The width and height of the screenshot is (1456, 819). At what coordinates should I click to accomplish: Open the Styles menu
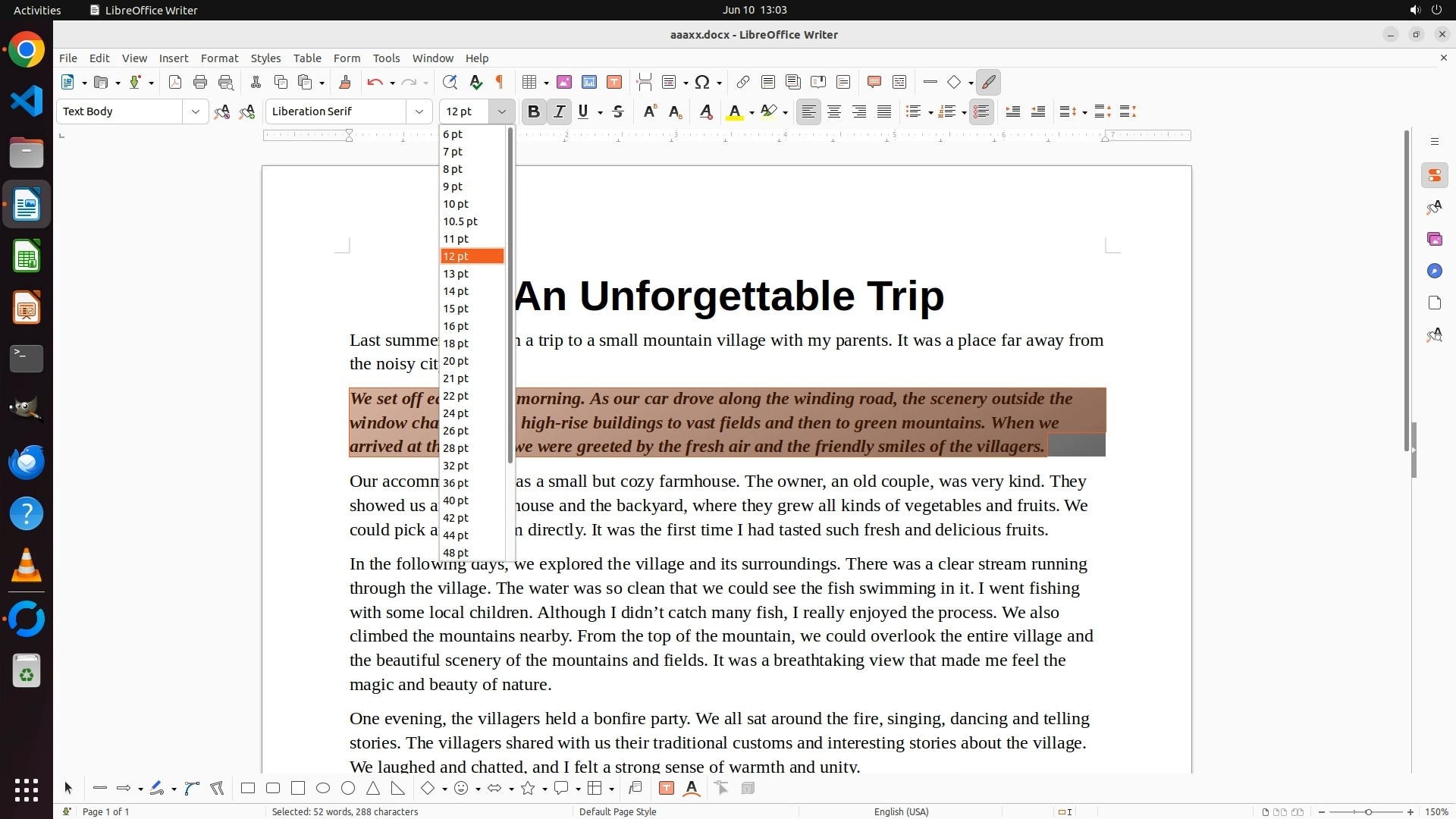pos(265,58)
